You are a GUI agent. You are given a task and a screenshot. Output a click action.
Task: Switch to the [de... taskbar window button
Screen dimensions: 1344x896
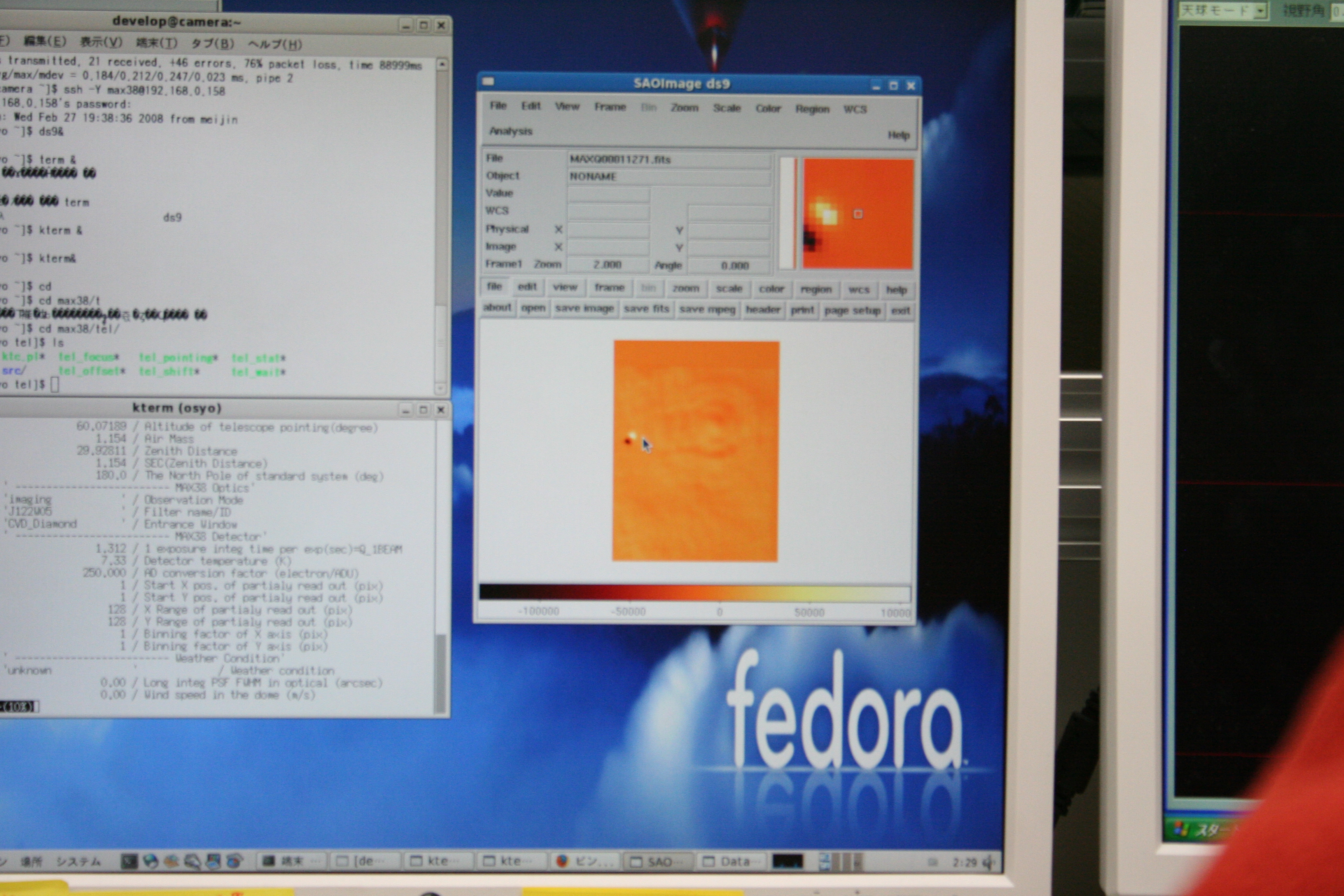(x=366, y=861)
